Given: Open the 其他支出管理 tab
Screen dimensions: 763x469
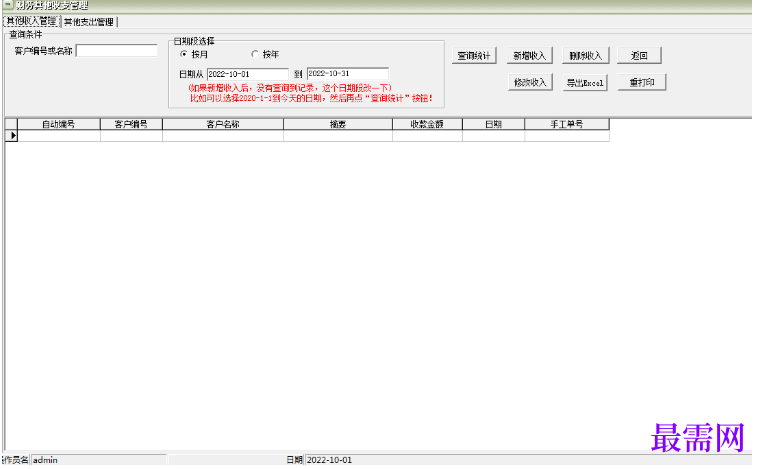Looking at the screenshot, I should pyautogui.click(x=89, y=22).
